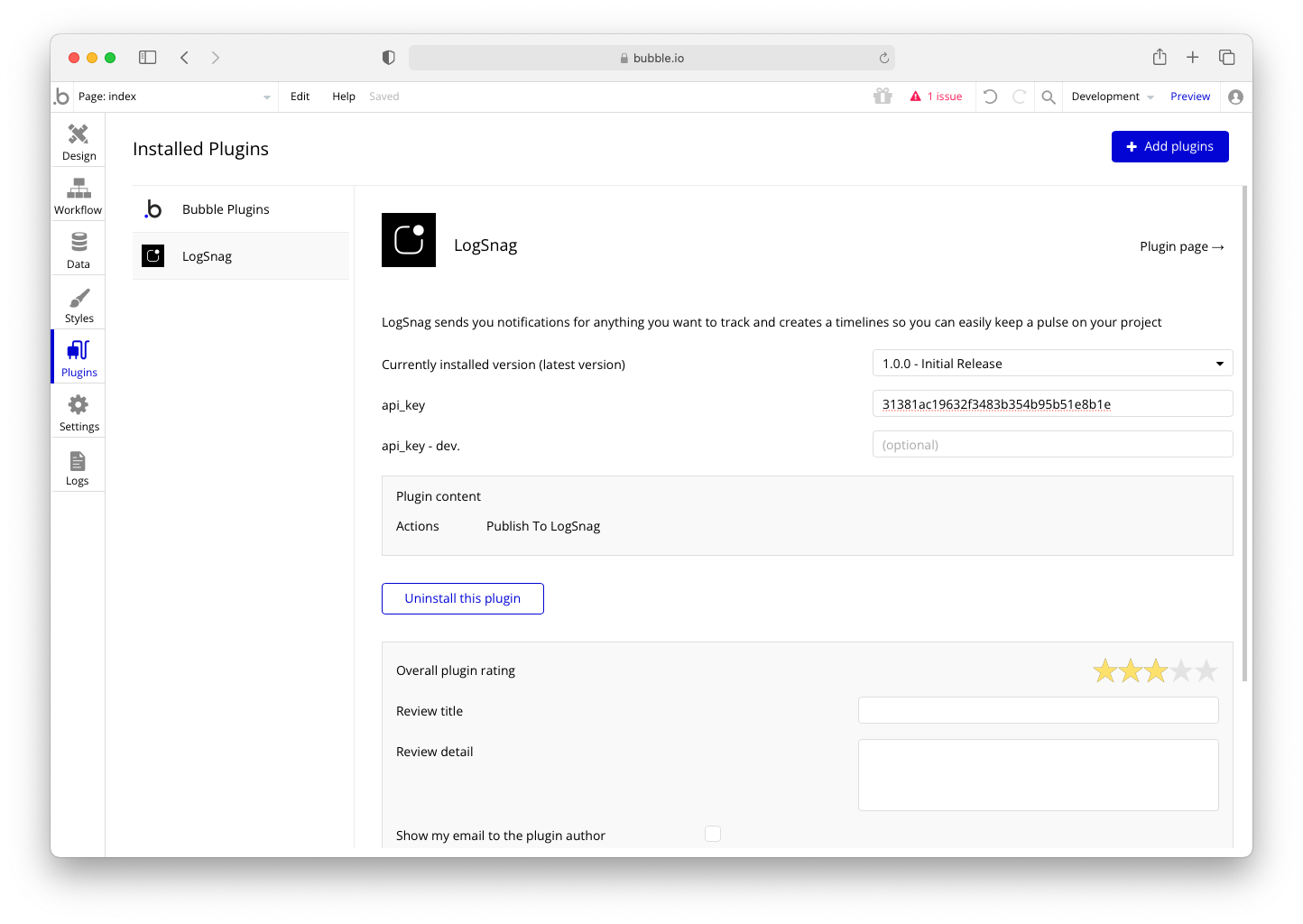This screenshot has height=924, width=1303.
Task: Click the Bubble logo in the editor header
Action: (61, 97)
